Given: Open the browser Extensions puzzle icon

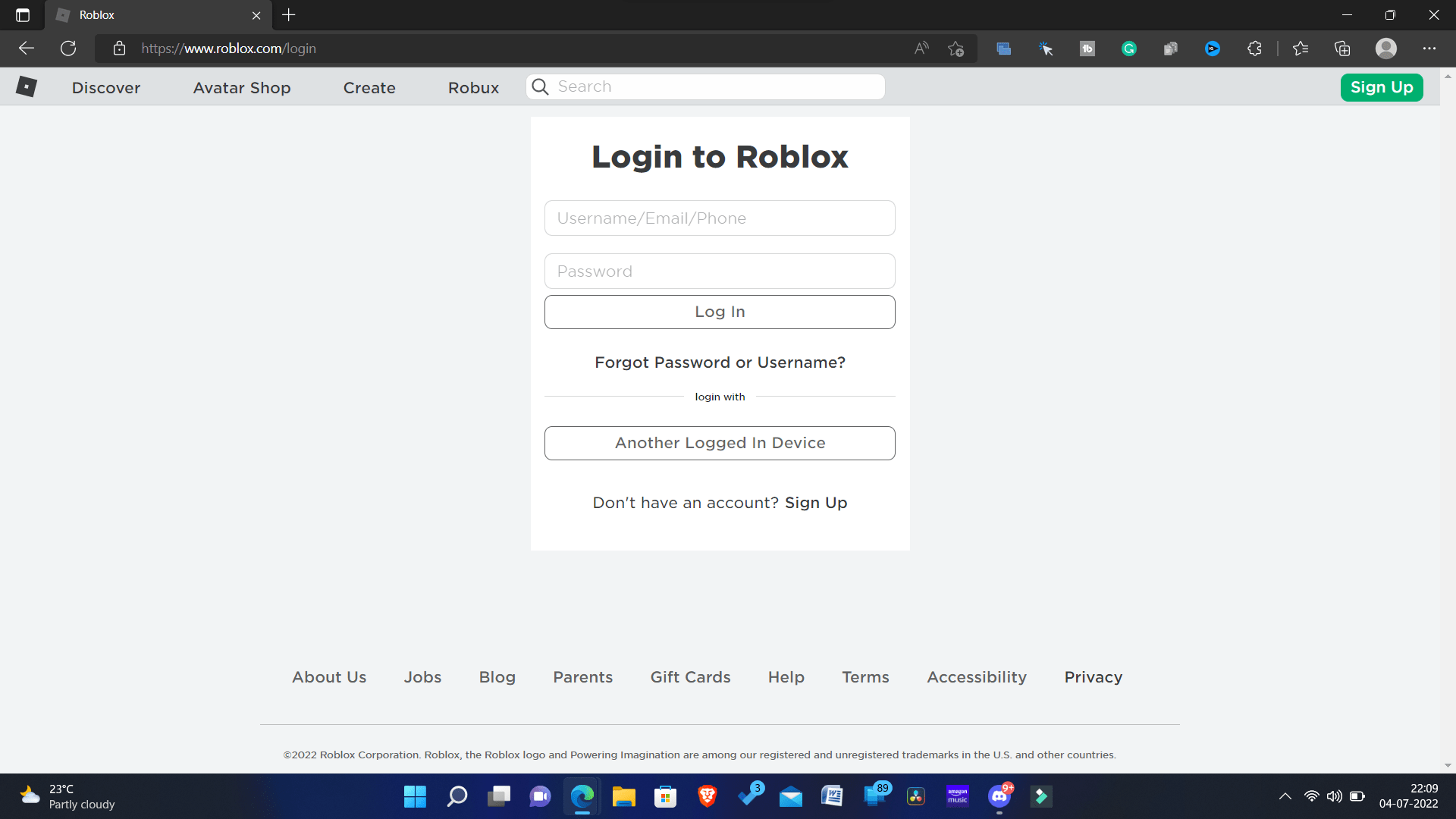Looking at the screenshot, I should click(x=1254, y=48).
